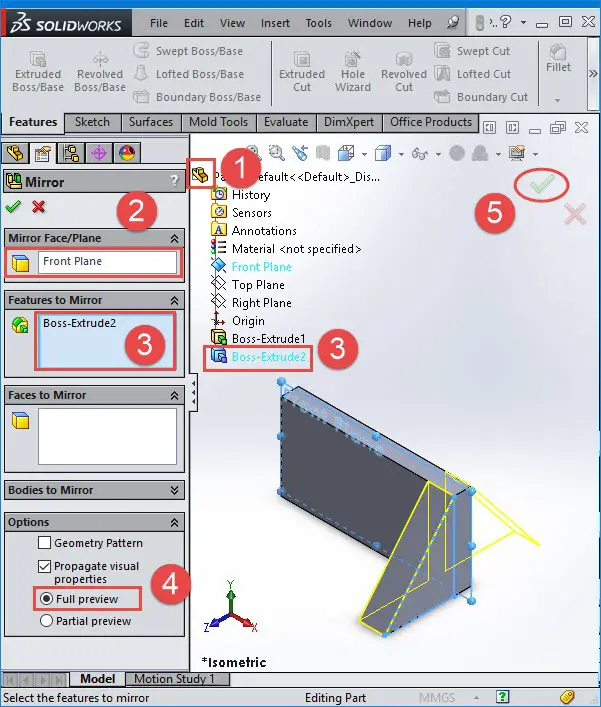Viewport: 601px width, 707px height.
Task: Accept the Mirror with the green checkmark in PropertyManager
Action: pyautogui.click(x=13, y=207)
